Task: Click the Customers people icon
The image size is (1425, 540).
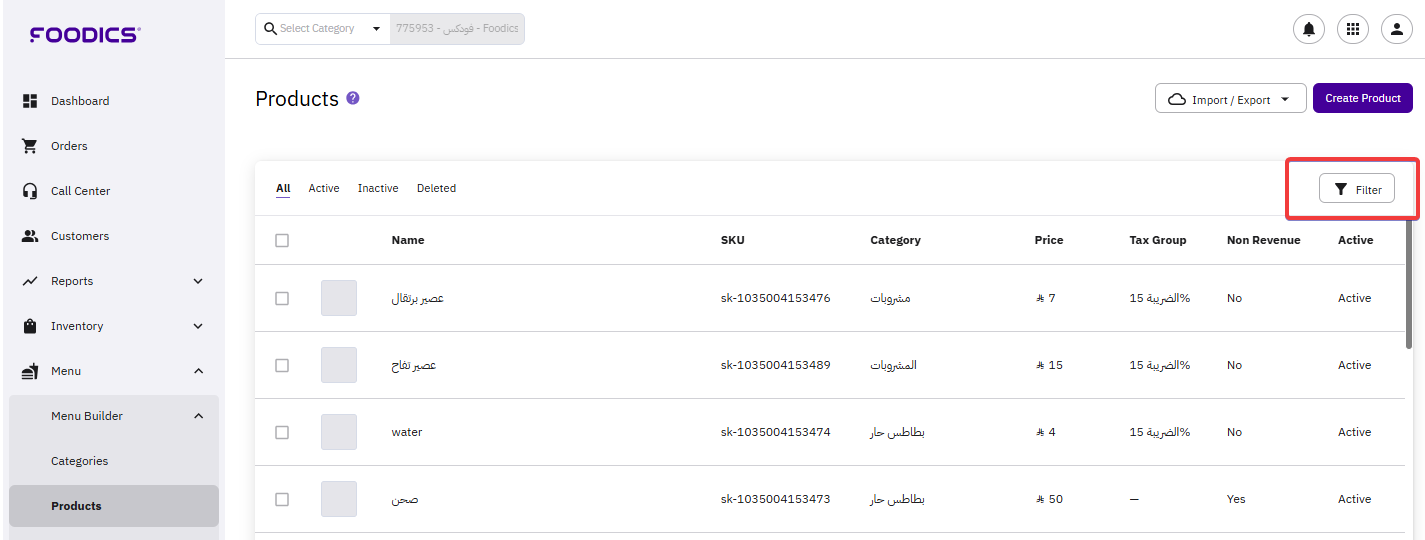Action: 30,236
